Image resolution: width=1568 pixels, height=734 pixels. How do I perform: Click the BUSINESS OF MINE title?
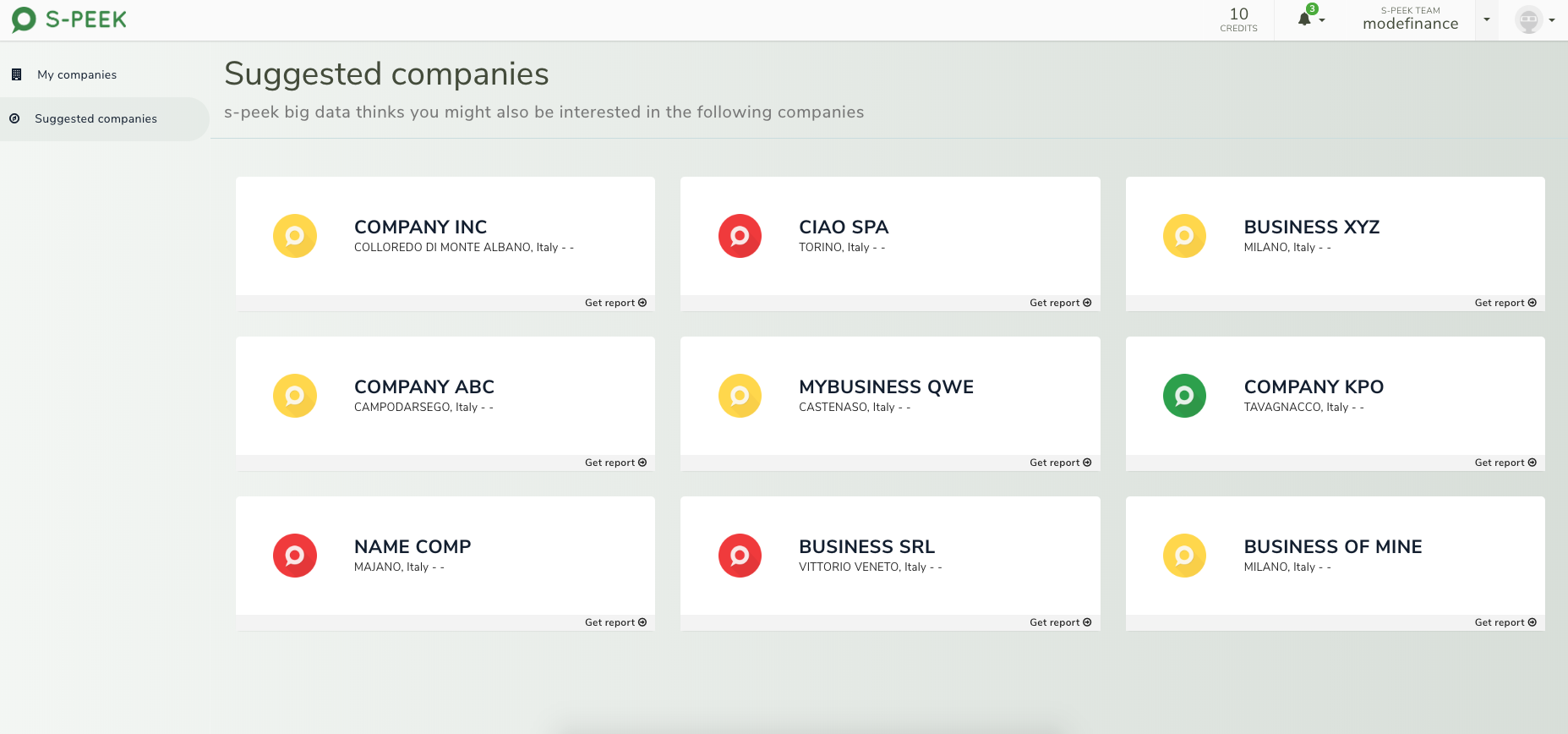click(x=1332, y=546)
